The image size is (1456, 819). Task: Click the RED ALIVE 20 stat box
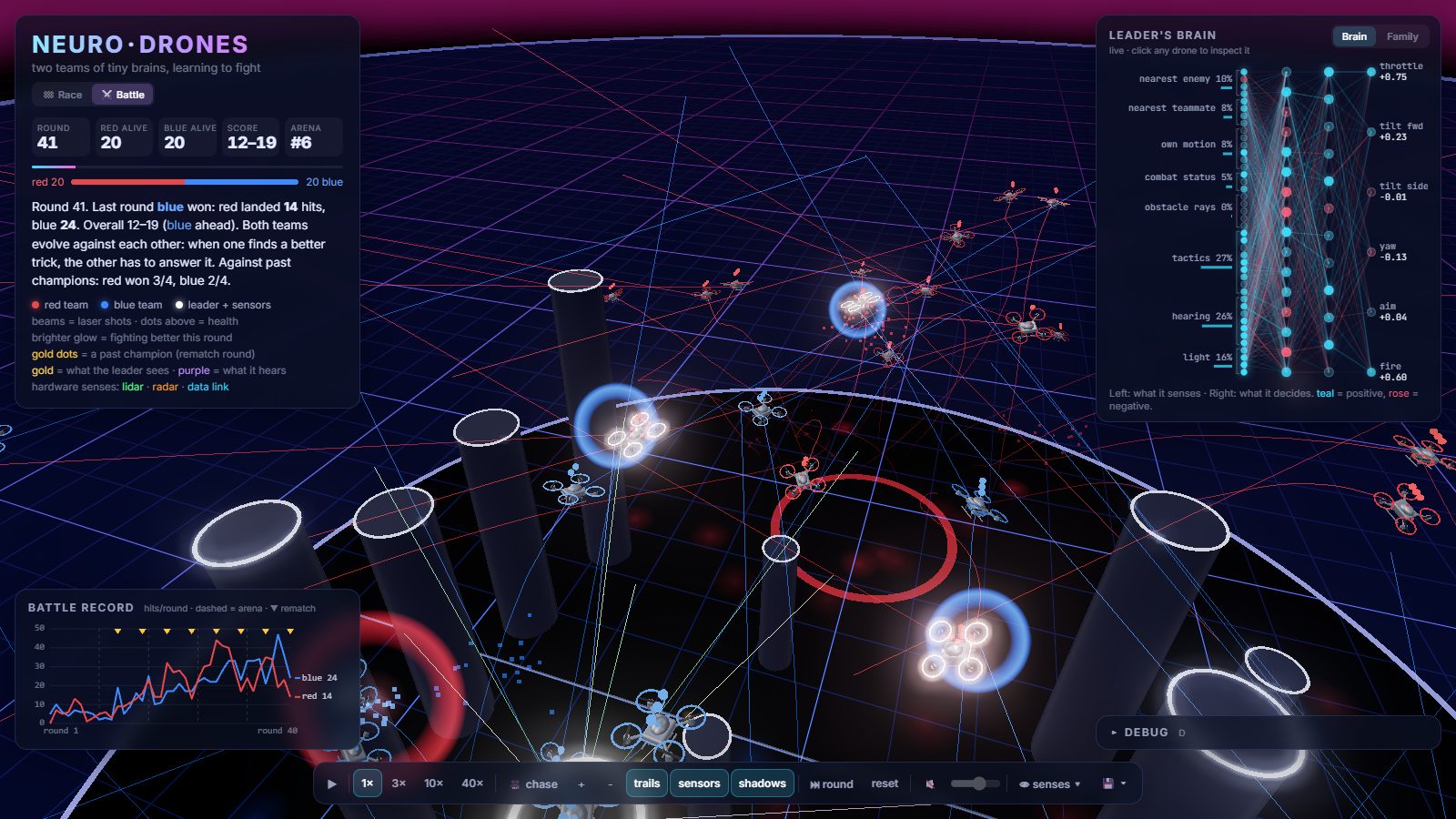pos(124,136)
